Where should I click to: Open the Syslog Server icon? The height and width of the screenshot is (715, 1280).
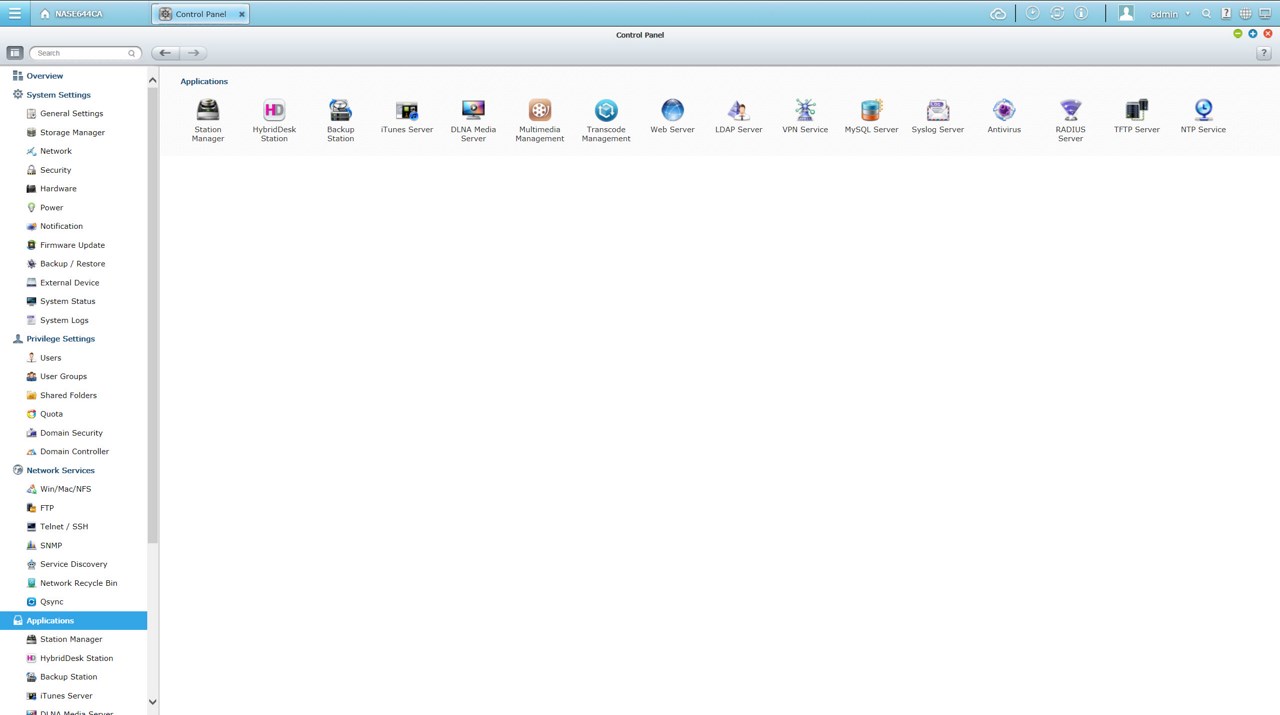tap(938, 110)
